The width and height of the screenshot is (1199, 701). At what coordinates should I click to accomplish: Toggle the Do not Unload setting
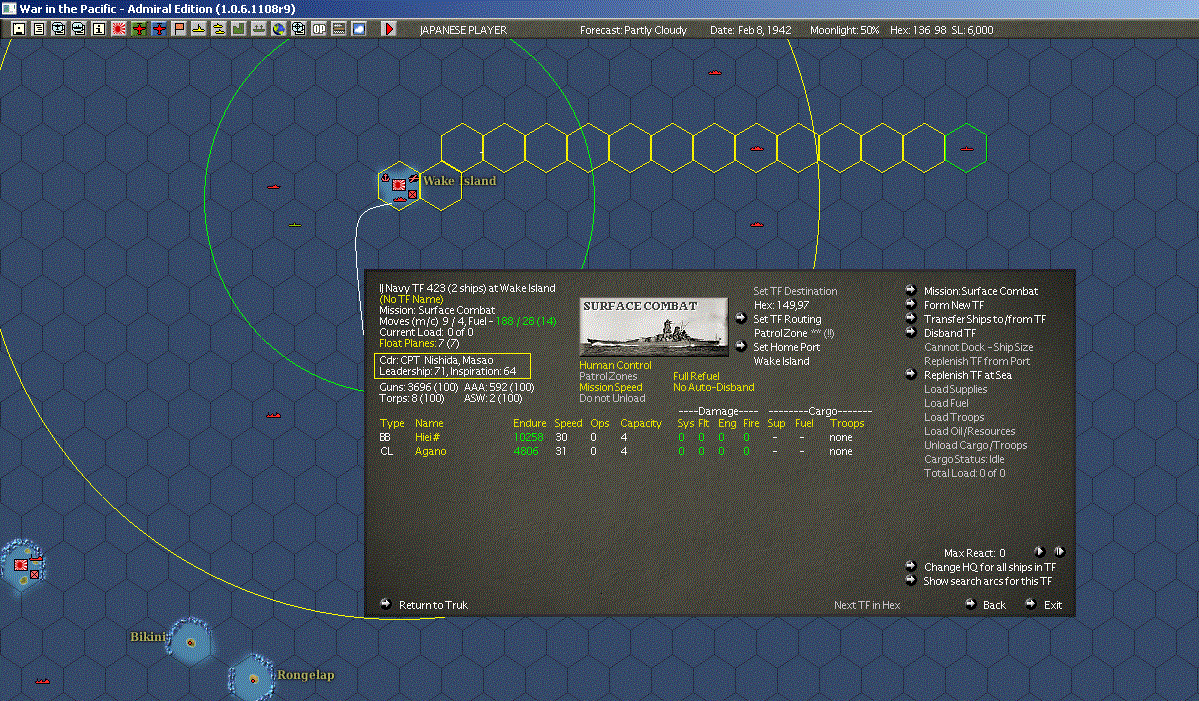(612, 398)
